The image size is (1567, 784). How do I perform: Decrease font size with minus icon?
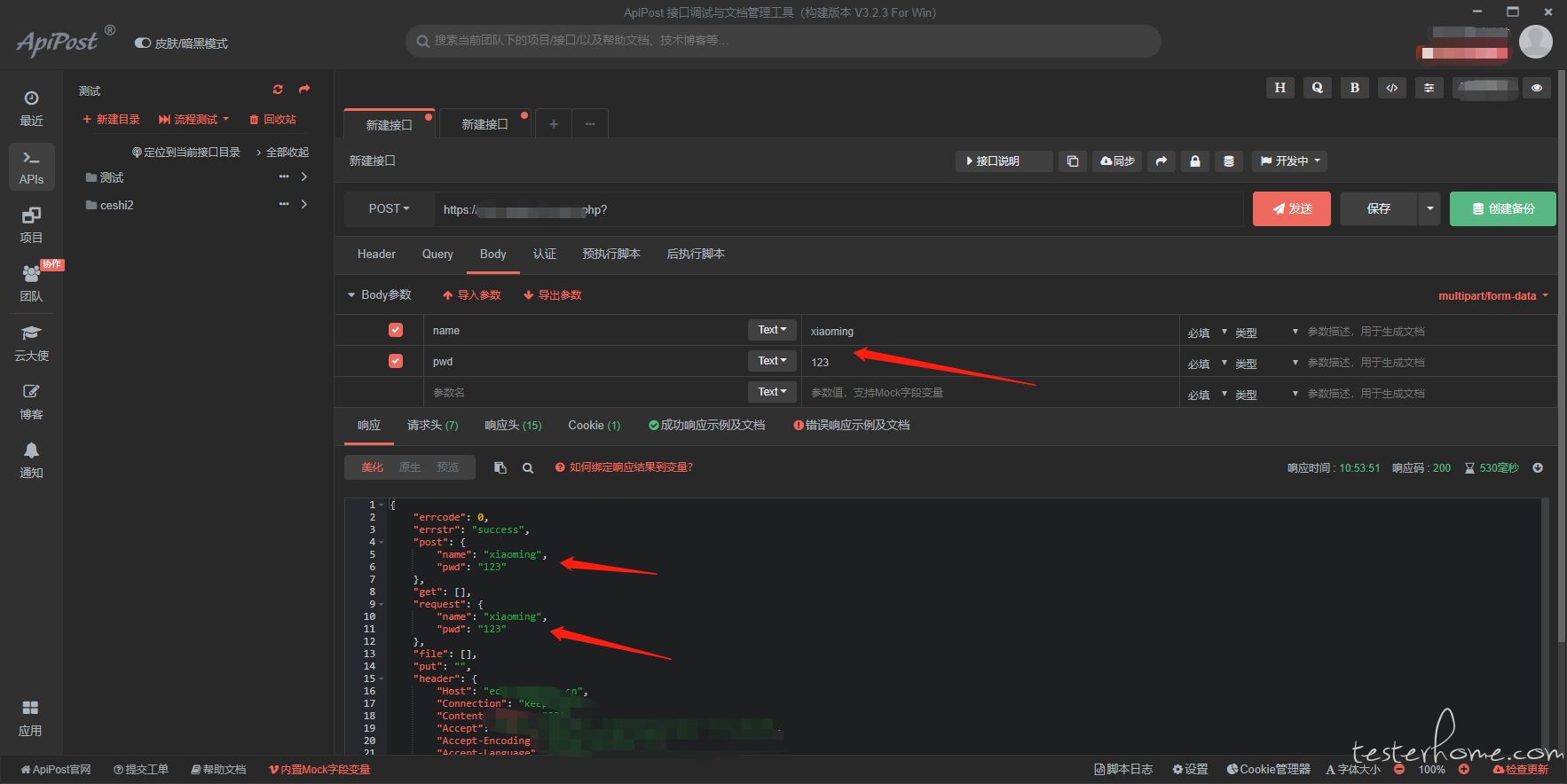[1399, 769]
